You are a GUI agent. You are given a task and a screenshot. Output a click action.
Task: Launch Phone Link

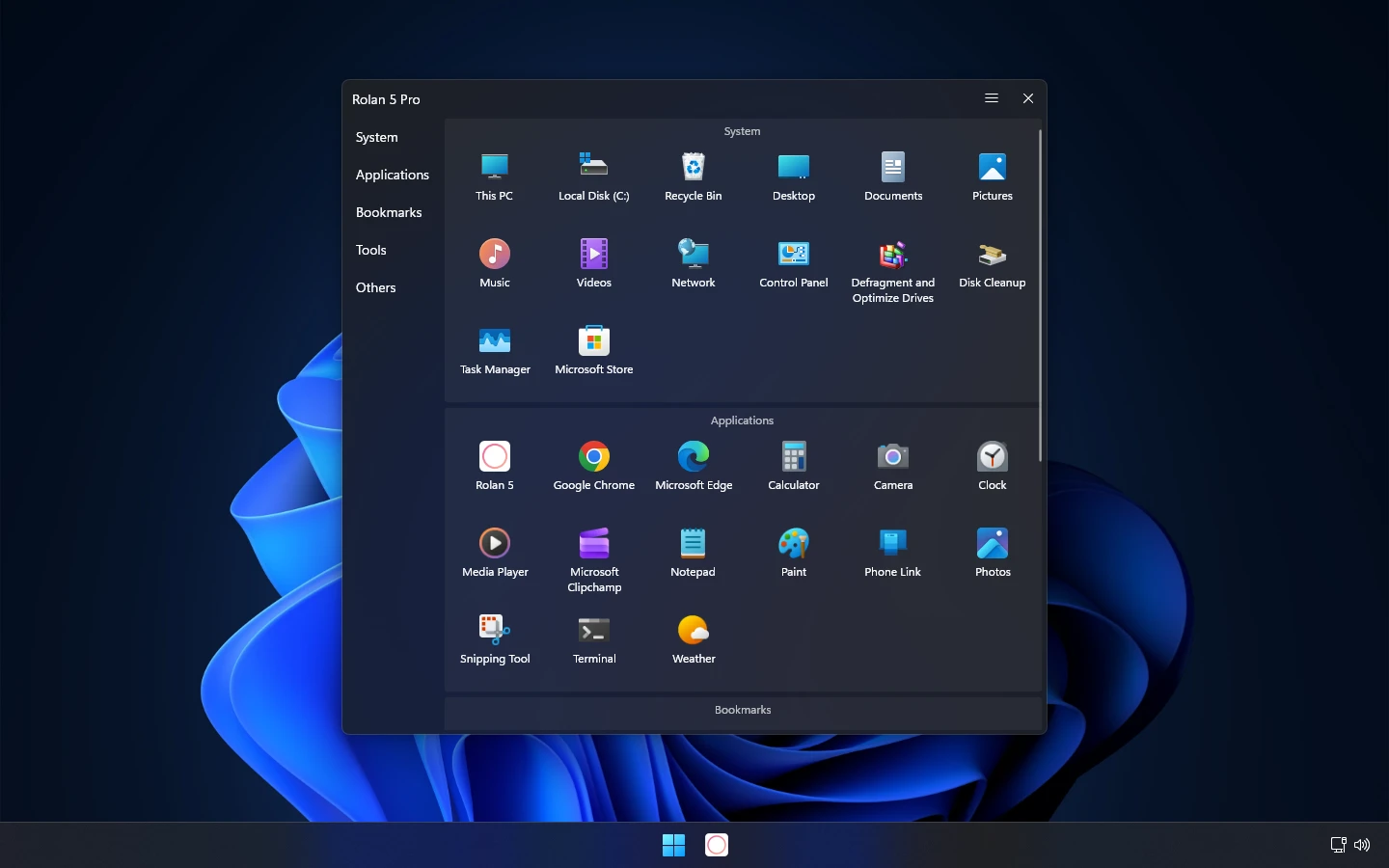893,553
